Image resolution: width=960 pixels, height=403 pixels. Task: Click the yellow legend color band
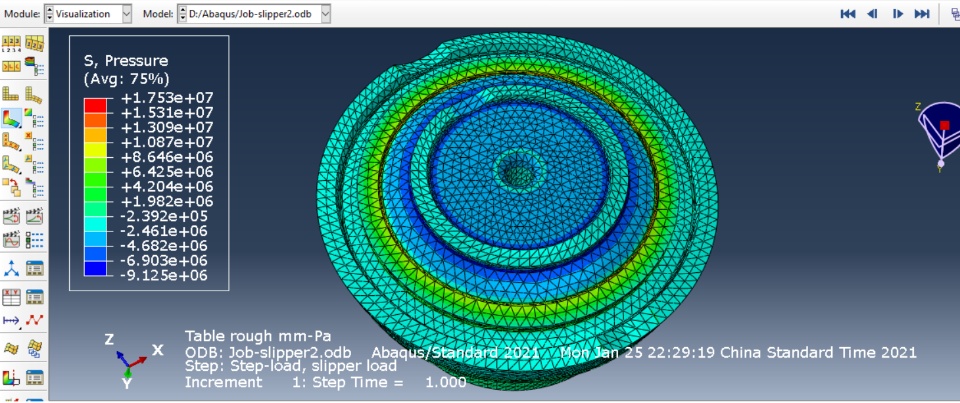click(95, 150)
